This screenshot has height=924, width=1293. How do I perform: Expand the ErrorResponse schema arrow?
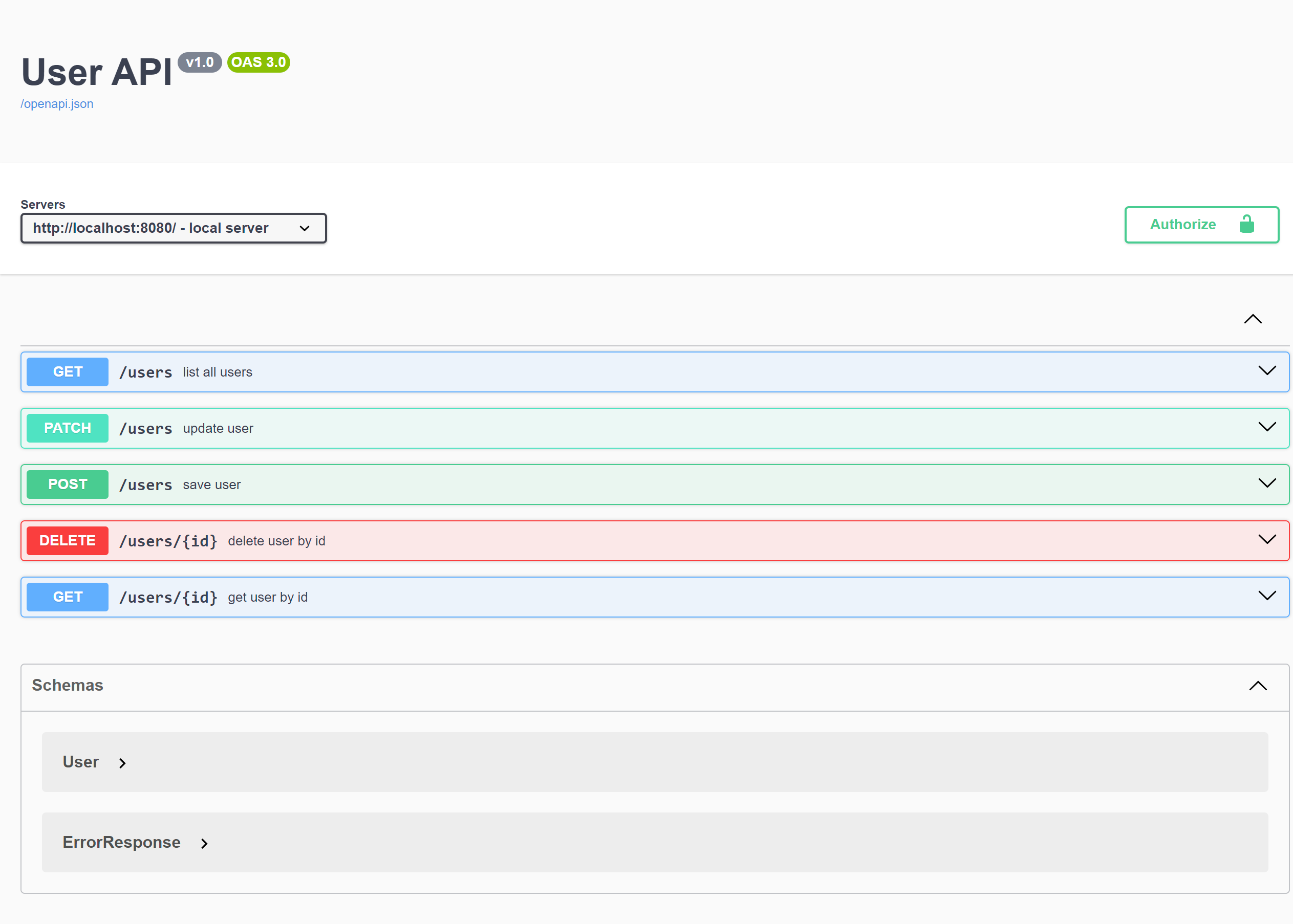pos(204,844)
